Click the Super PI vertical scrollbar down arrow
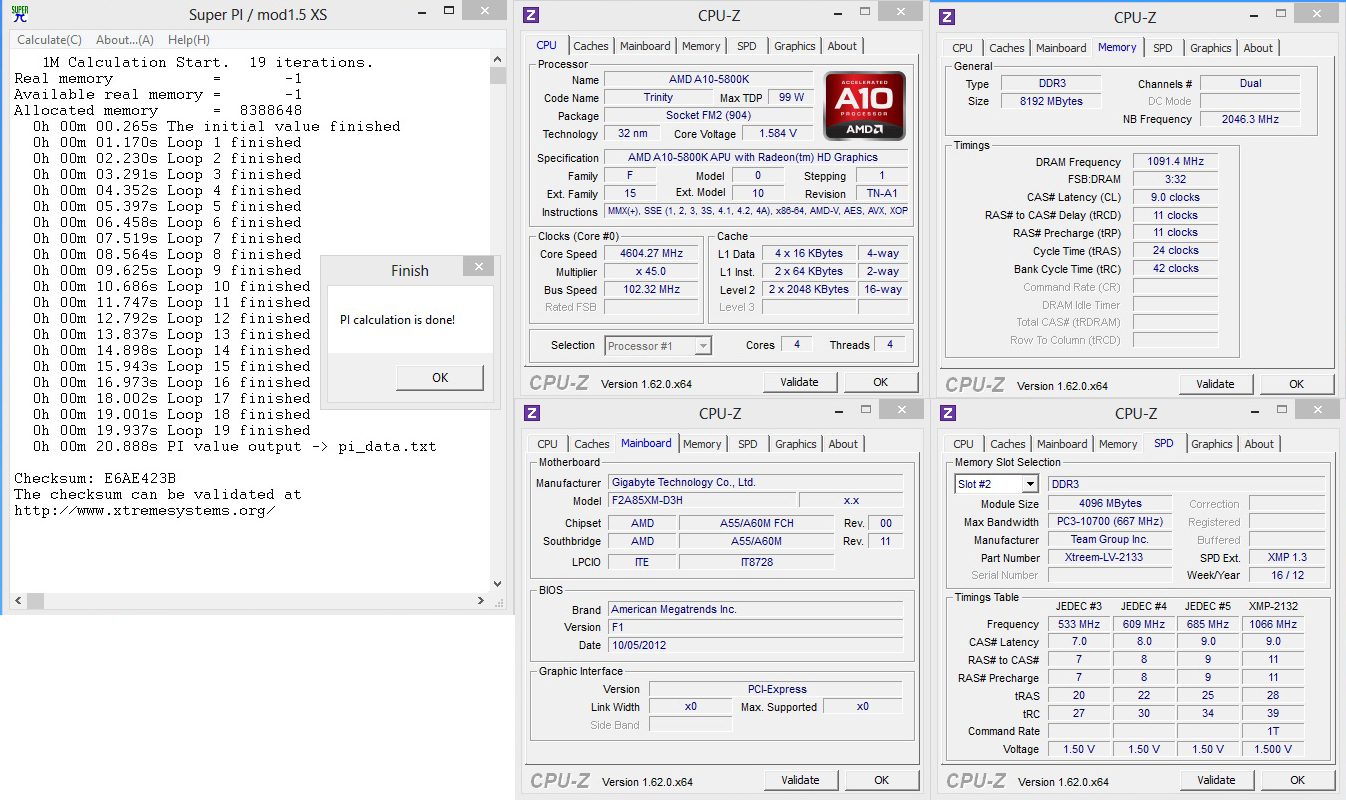The height and width of the screenshot is (800, 1346). point(498,584)
